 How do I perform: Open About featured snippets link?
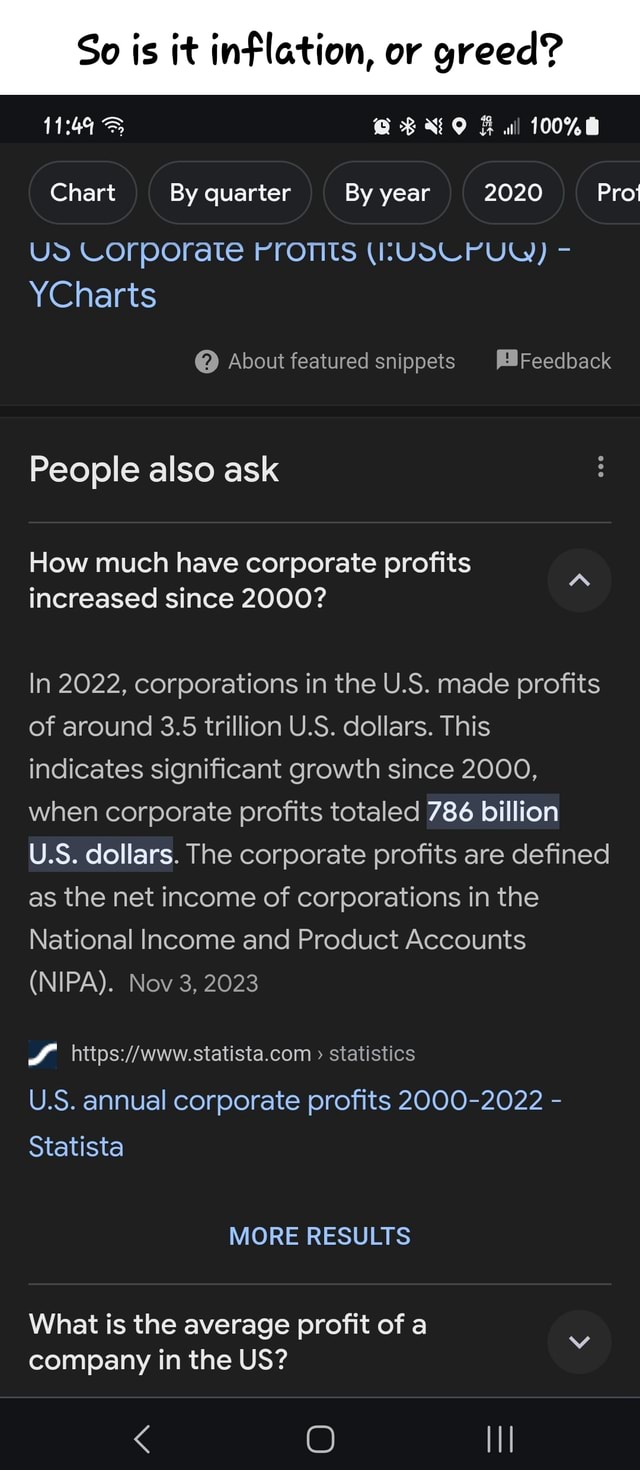coord(341,361)
